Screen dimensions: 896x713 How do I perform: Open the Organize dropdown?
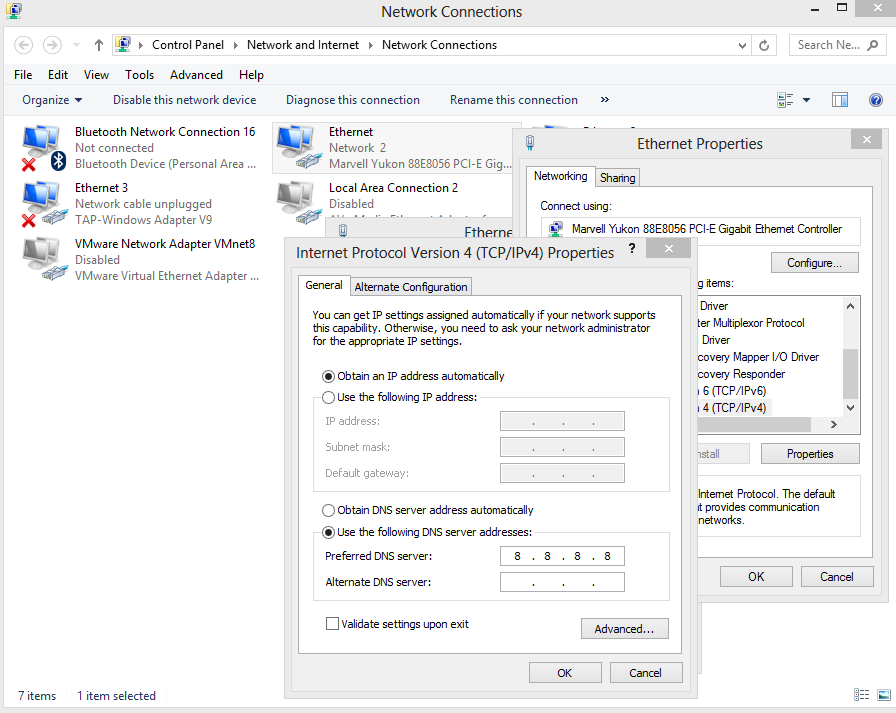[52, 100]
